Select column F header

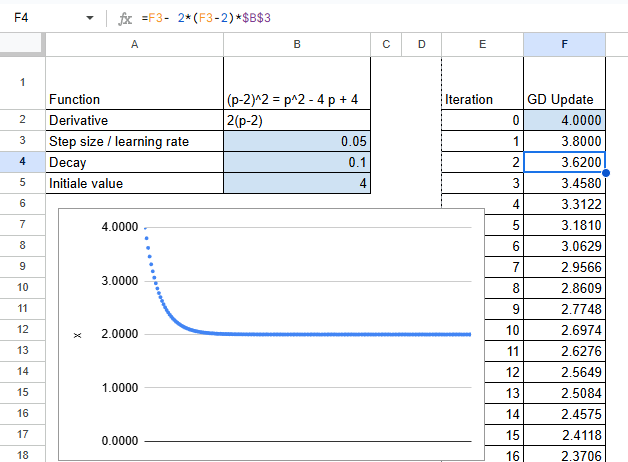(x=564, y=43)
